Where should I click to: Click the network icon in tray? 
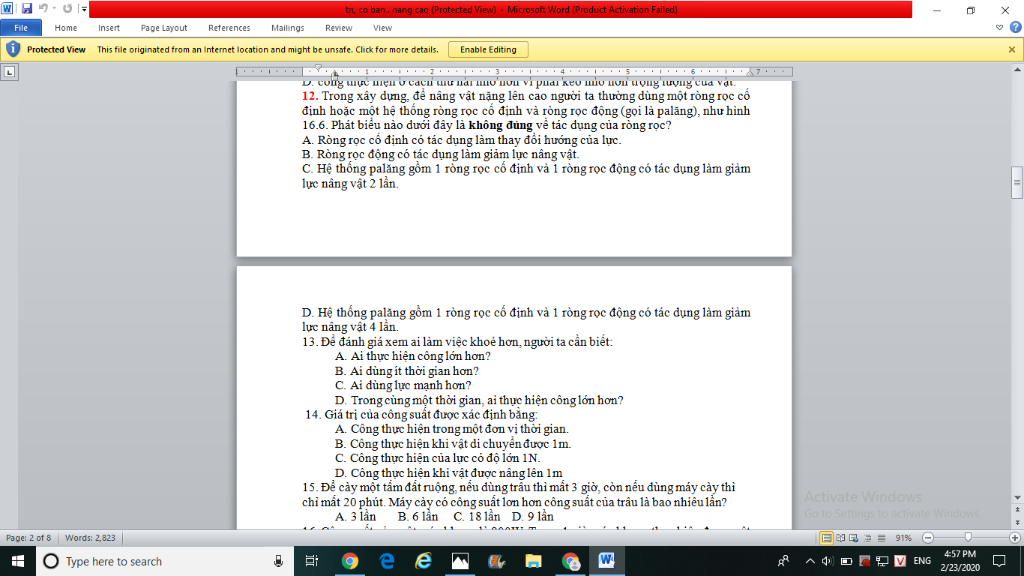(882, 561)
